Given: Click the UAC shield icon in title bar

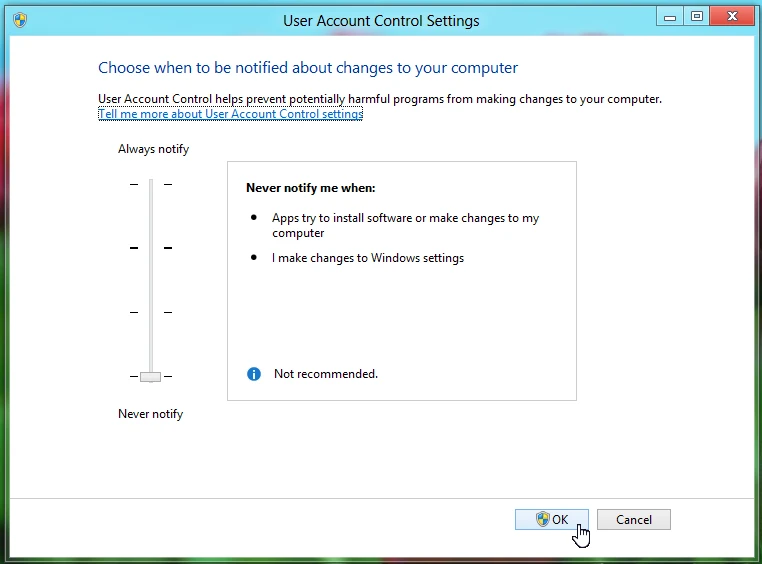Looking at the screenshot, I should click(x=20, y=20).
